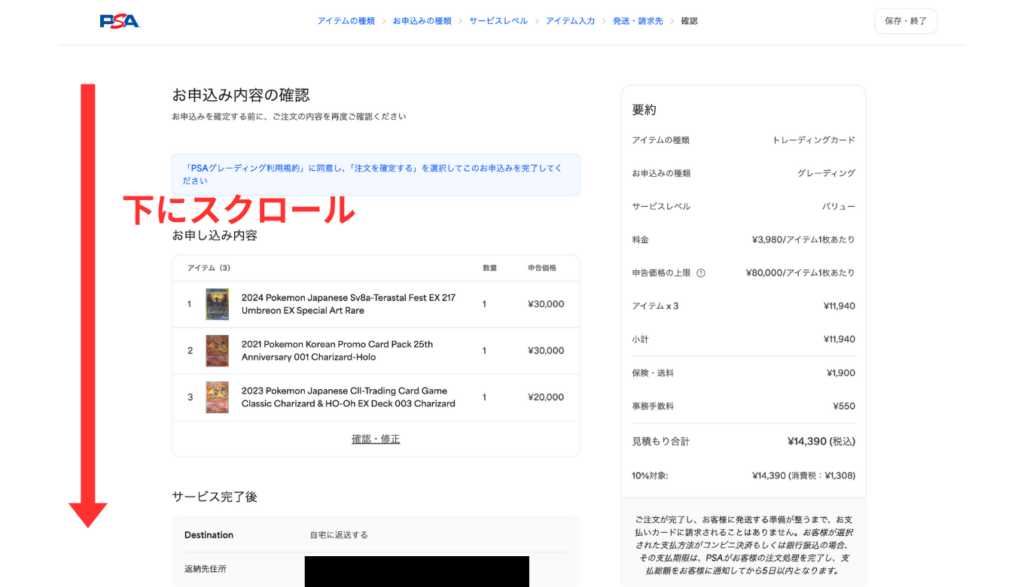Screen dimensions: 1024x587
Task: Click the 保存・終了 button
Action: [906, 21]
